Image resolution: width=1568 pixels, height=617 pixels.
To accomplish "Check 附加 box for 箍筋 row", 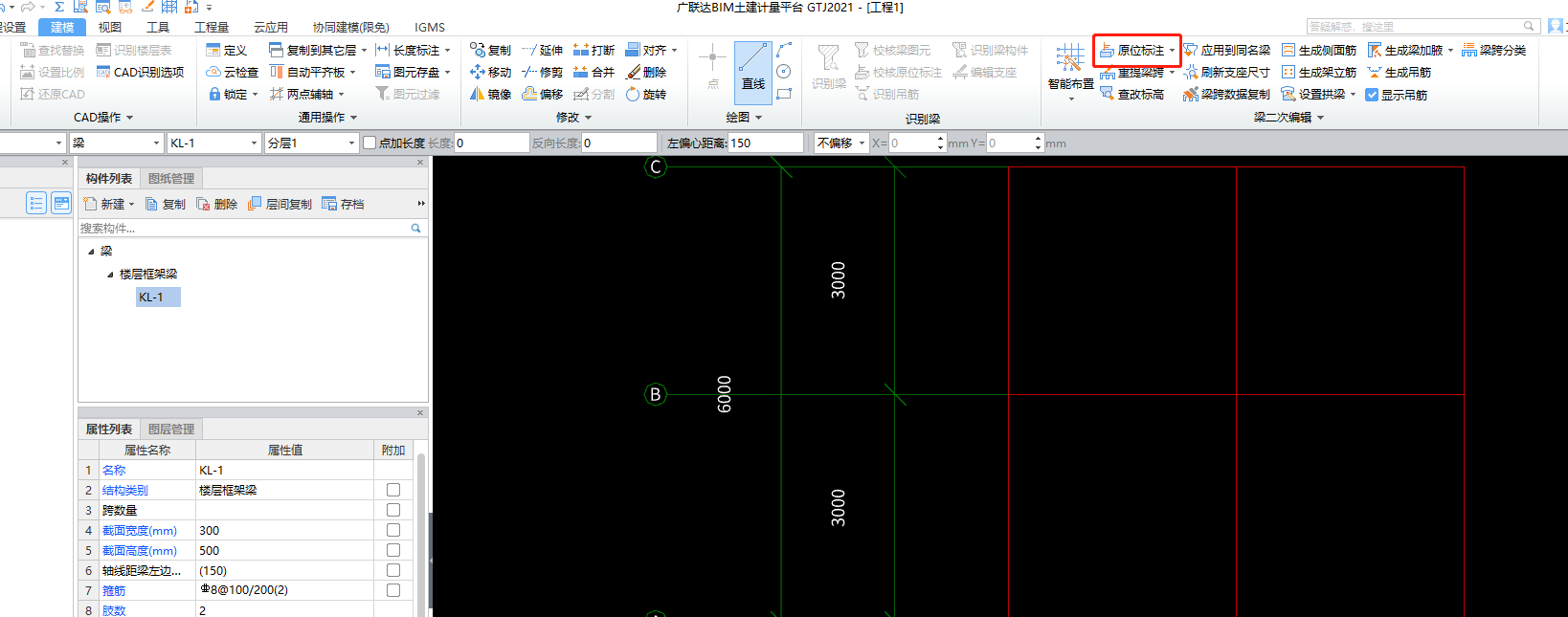I will 393,590.
